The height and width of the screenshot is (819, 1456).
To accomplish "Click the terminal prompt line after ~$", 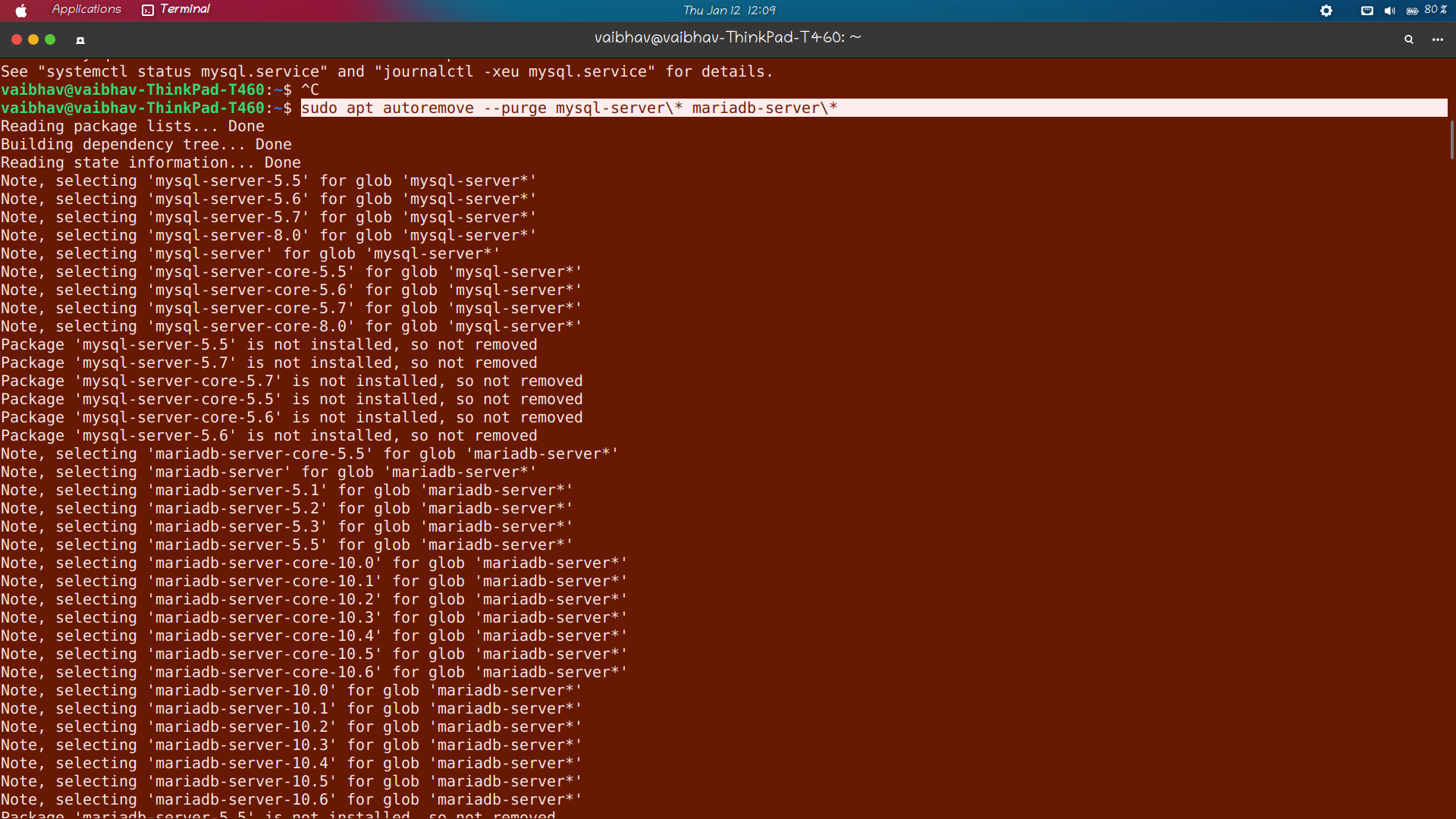I will click(311, 89).
